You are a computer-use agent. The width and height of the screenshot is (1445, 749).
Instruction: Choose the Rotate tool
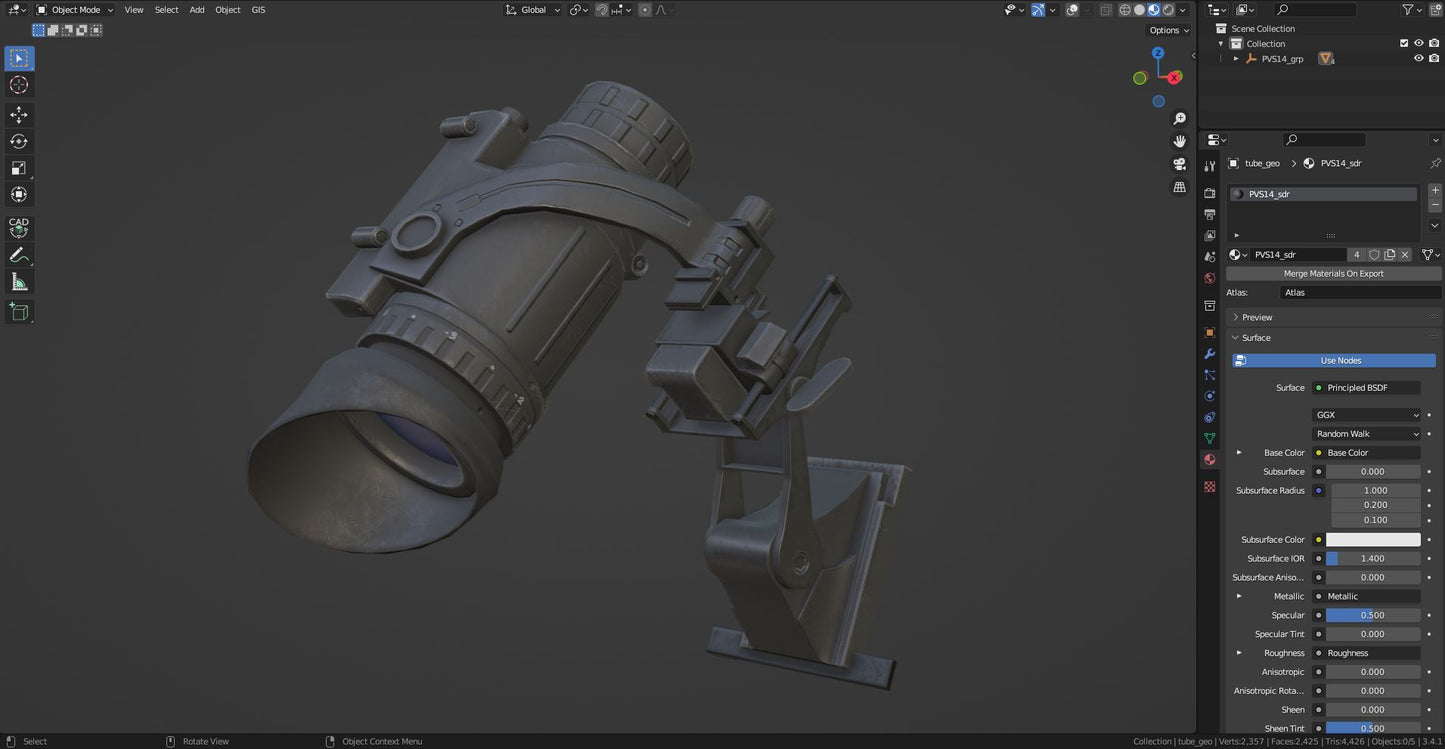(x=19, y=141)
